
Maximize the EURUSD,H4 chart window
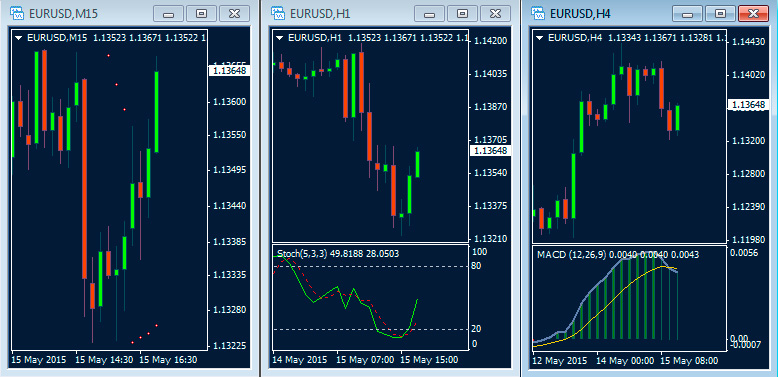coord(720,14)
